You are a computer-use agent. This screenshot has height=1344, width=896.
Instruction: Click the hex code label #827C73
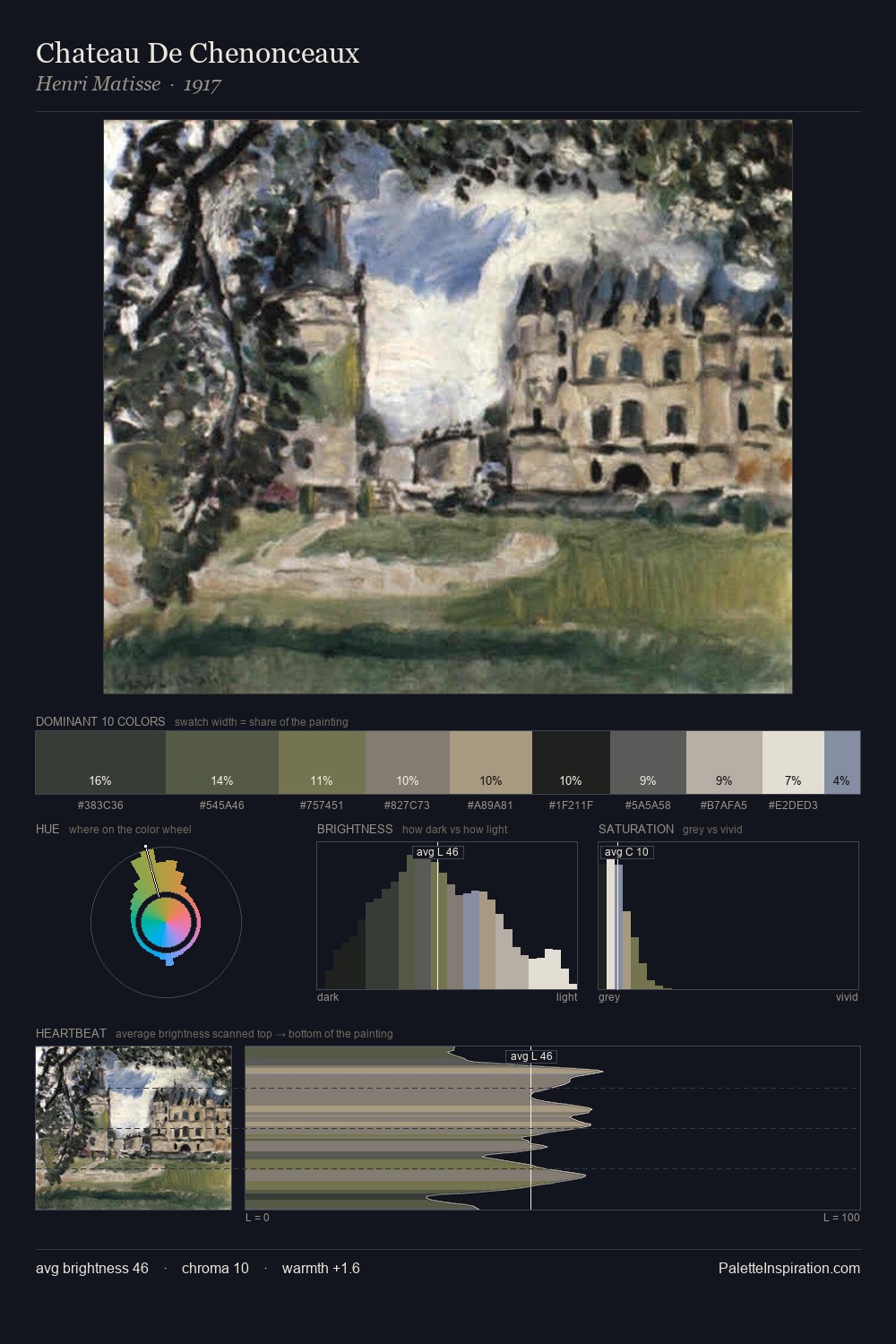point(408,806)
